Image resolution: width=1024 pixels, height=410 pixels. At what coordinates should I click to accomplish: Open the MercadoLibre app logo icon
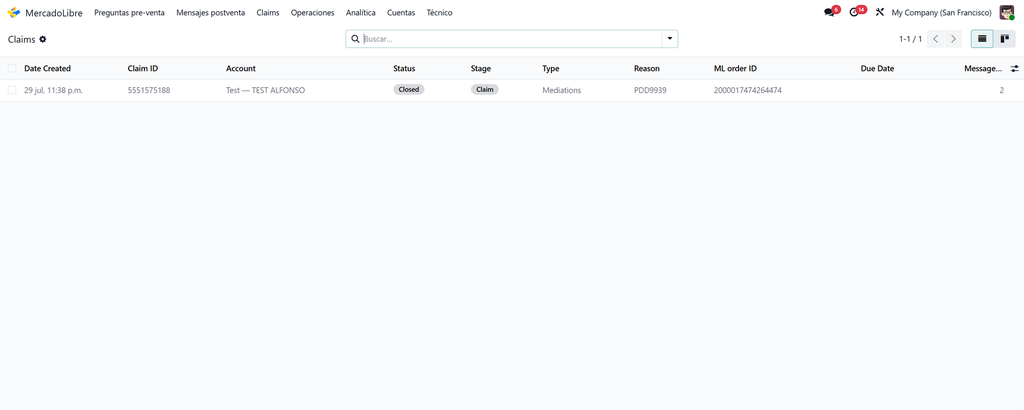click(14, 12)
